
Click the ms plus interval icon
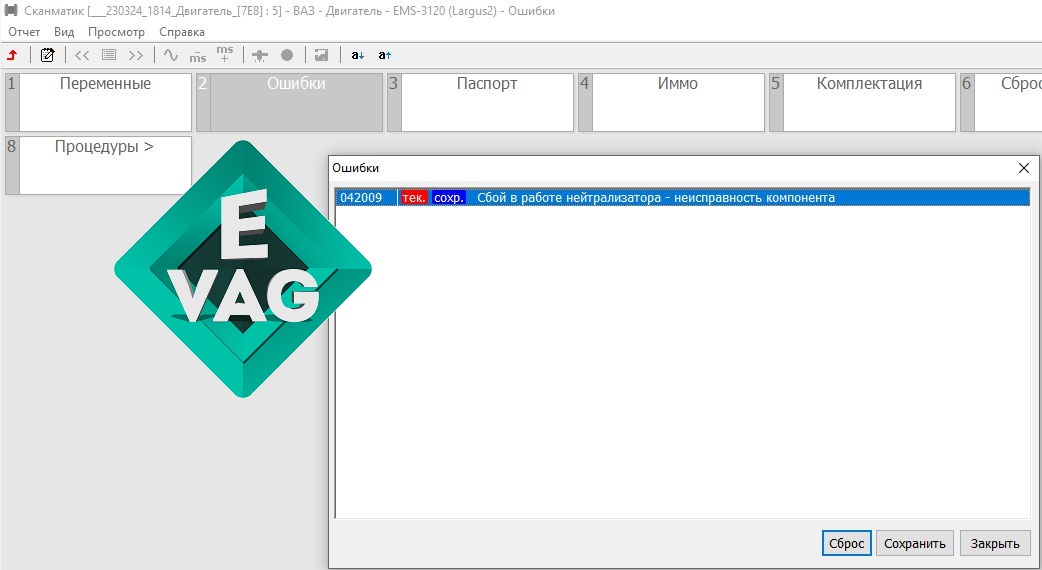pyautogui.click(x=225, y=54)
